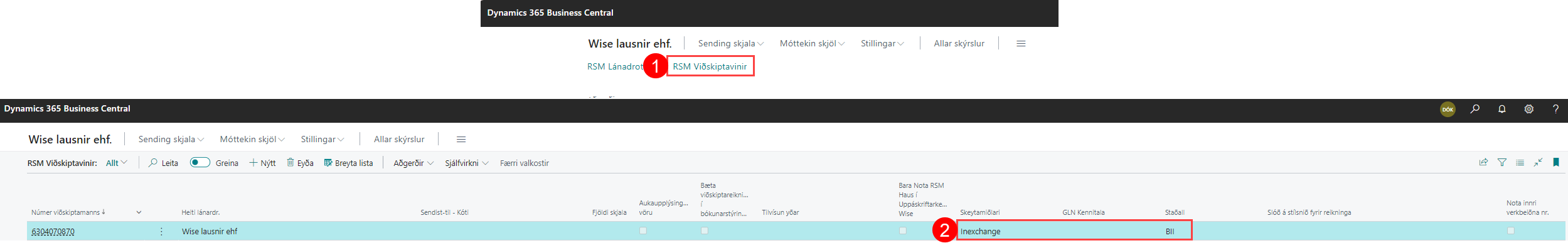
Task: Check Bæta viðskiptareikni í bókunarstýringu box
Action: click(x=705, y=230)
